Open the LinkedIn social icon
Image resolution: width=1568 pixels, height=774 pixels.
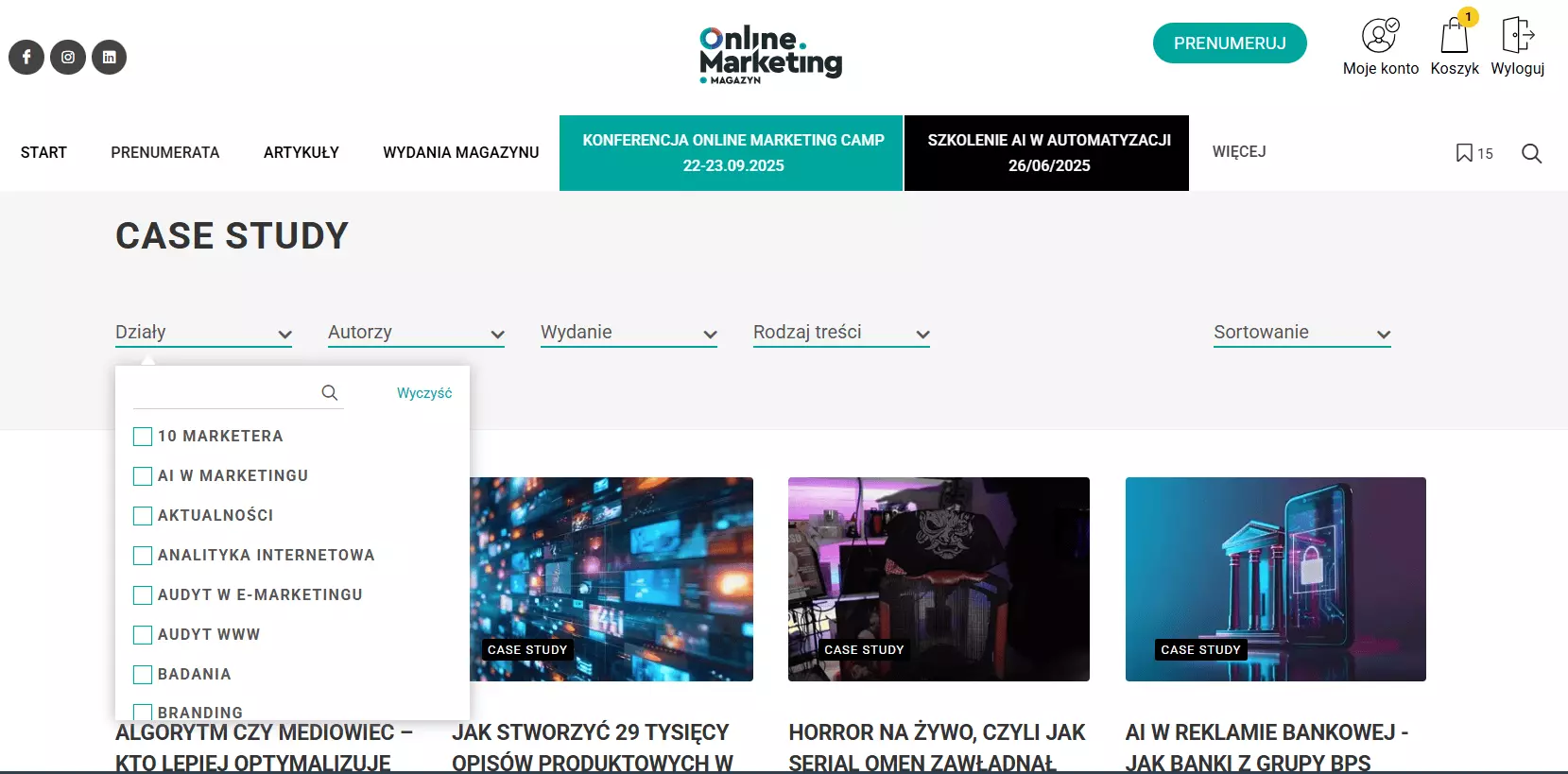click(109, 57)
